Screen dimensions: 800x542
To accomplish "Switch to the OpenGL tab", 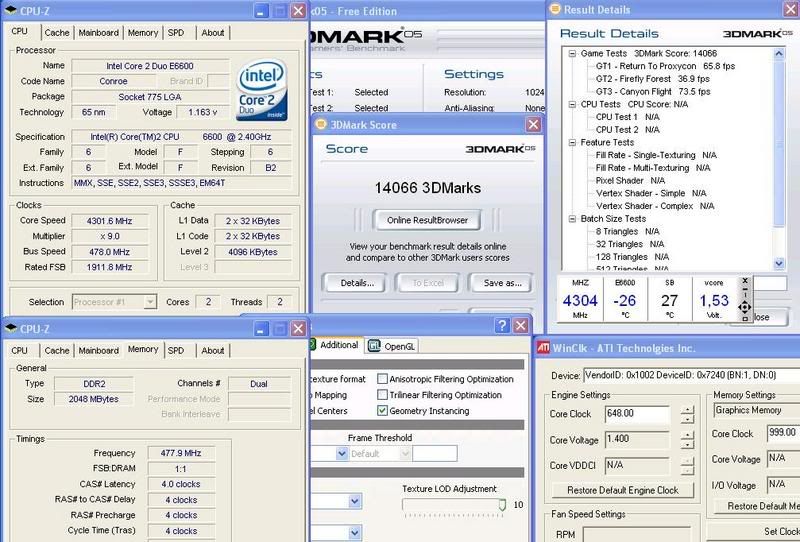I will click(391, 346).
